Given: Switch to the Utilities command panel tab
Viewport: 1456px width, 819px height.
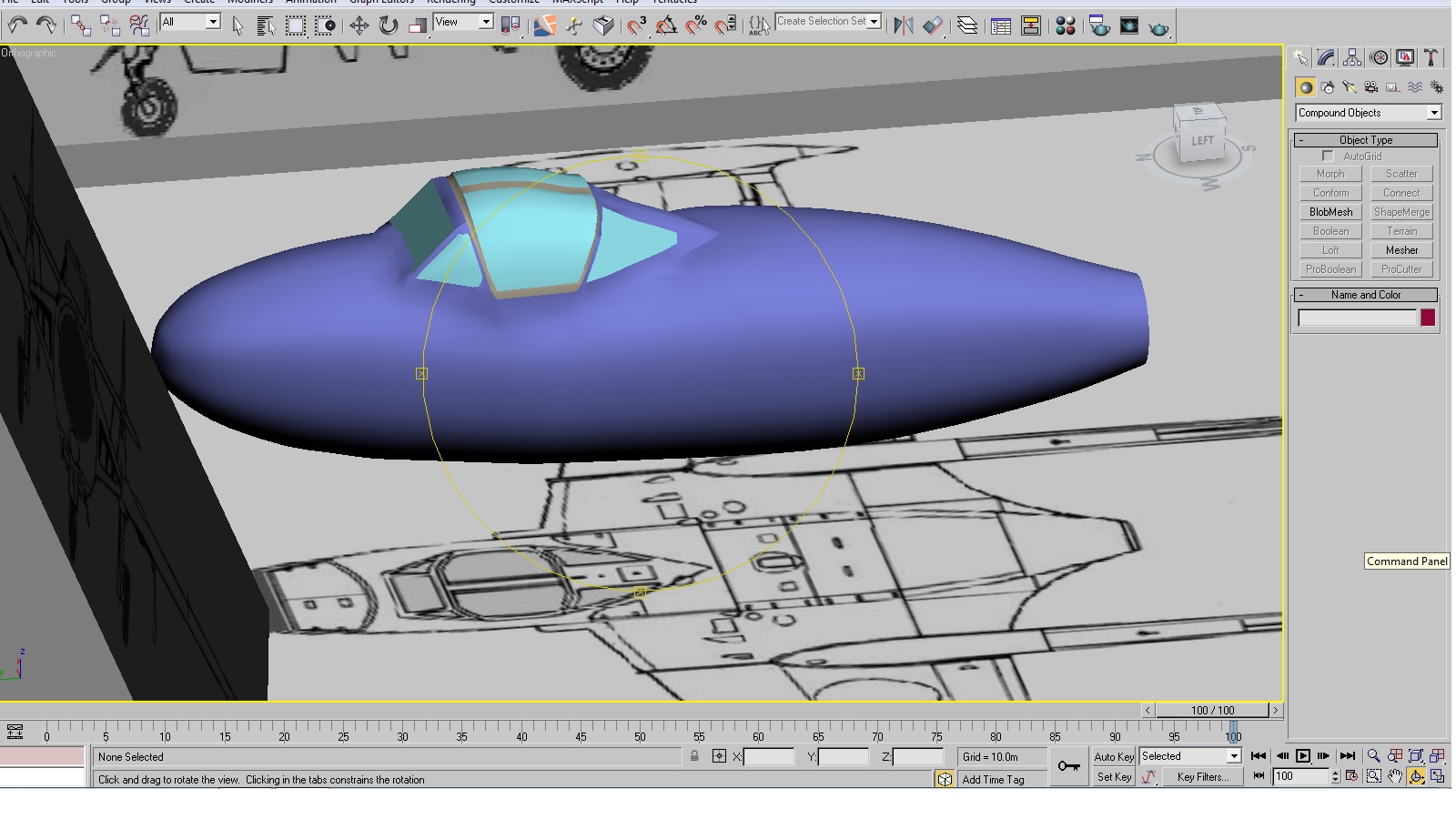Looking at the screenshot, I should pos(1431,58).
